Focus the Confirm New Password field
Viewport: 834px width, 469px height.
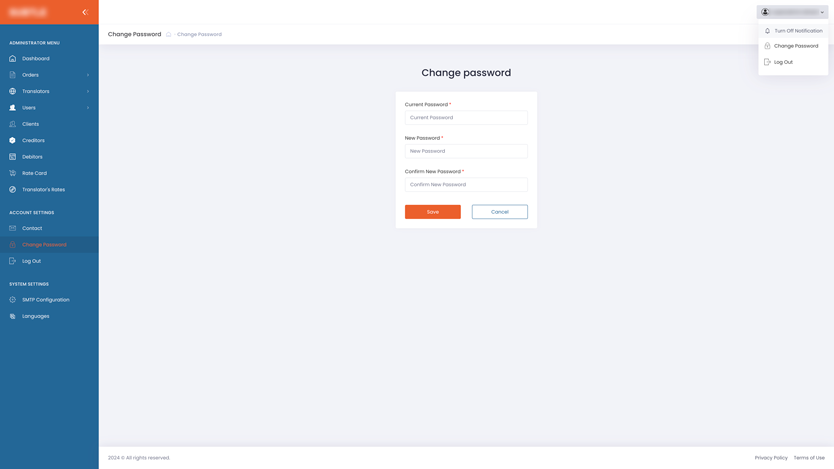click(466, 185)
